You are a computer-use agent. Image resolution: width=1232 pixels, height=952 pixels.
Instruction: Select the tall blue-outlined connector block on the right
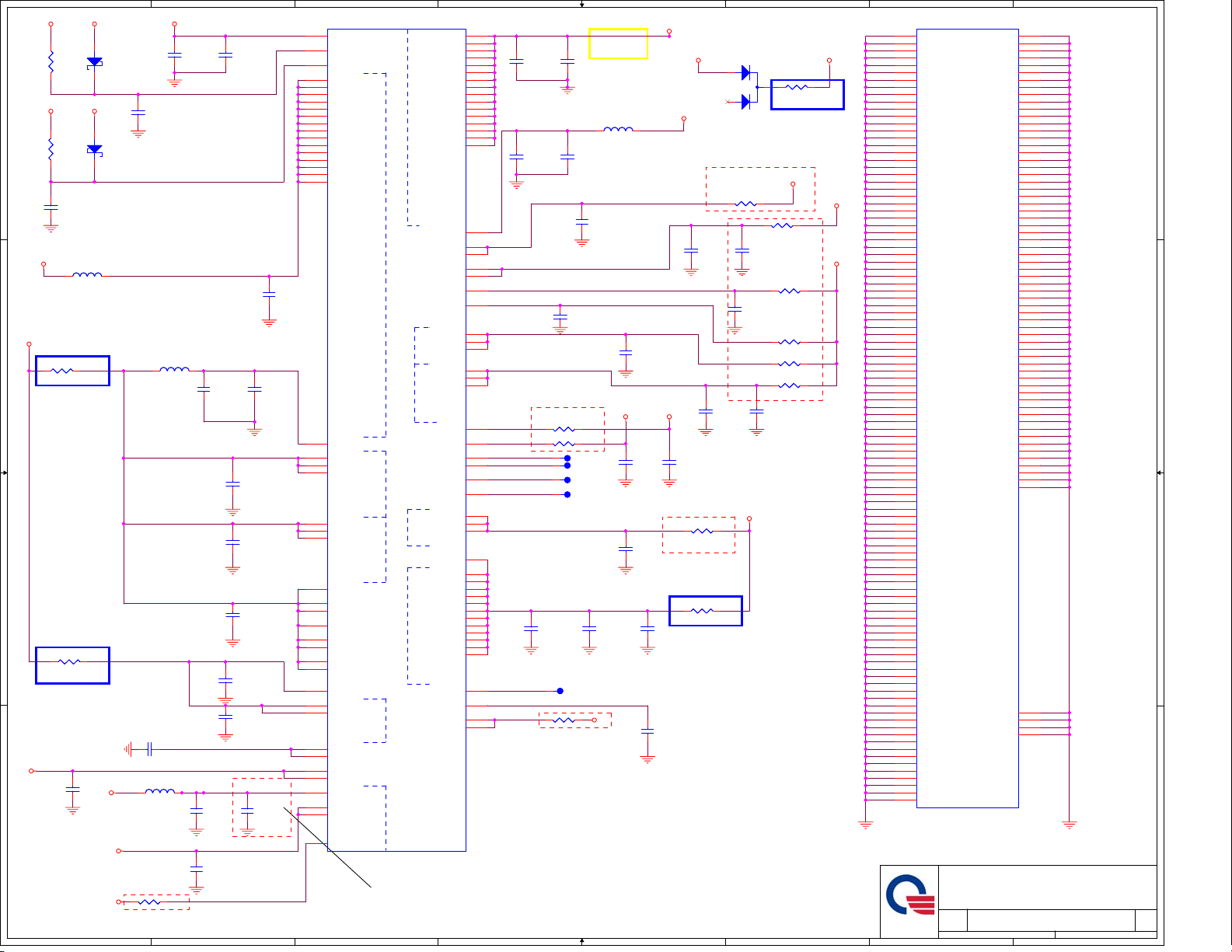click(x=967, y=418)
